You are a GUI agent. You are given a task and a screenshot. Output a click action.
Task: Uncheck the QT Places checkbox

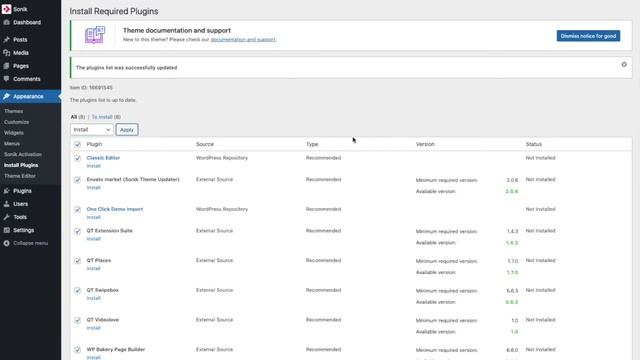coord(77,261)
